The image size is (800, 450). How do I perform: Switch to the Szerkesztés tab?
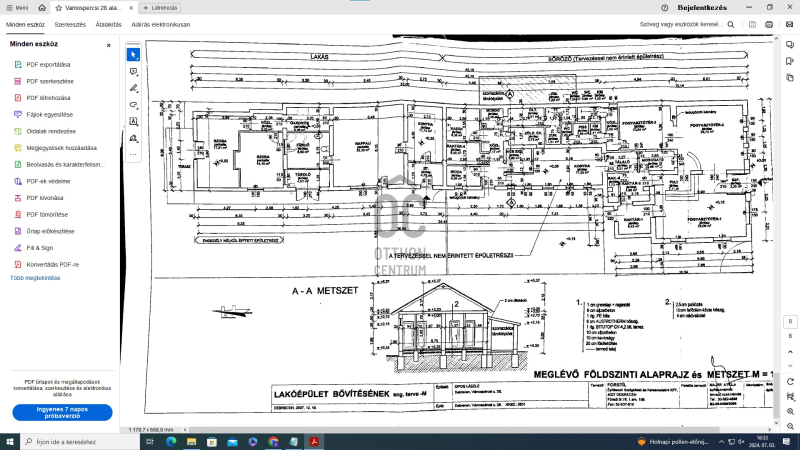point(70,24)
